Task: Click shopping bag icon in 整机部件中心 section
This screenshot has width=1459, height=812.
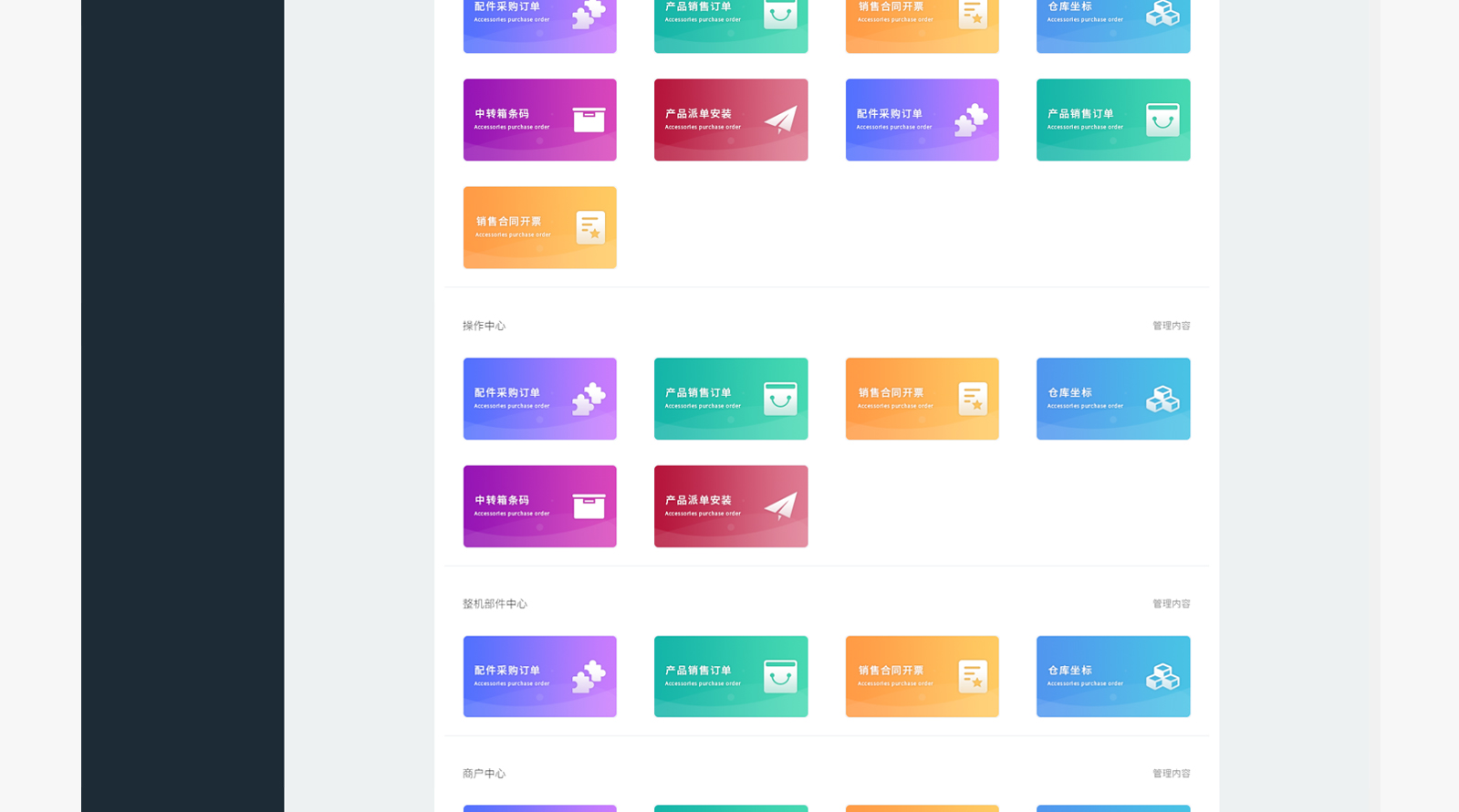Action: (780, 677)
